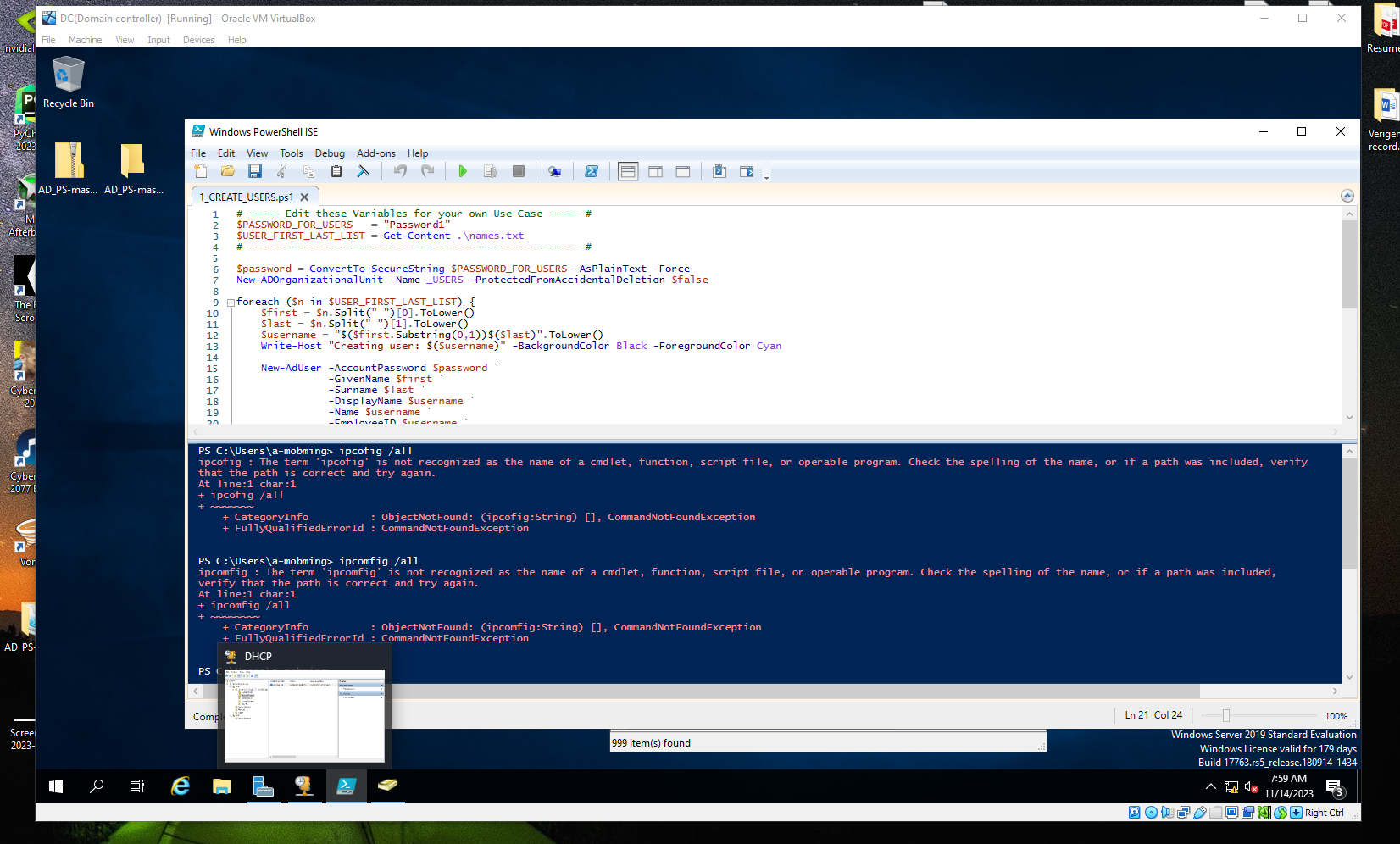Open the VirtualBox Devices menu
1400x844 pixels.
[198, 40]
